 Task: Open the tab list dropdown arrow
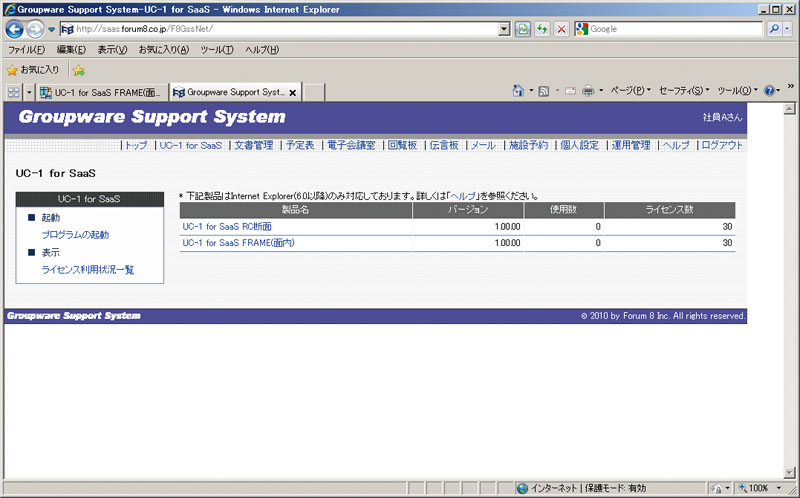(x=29, y=92)
